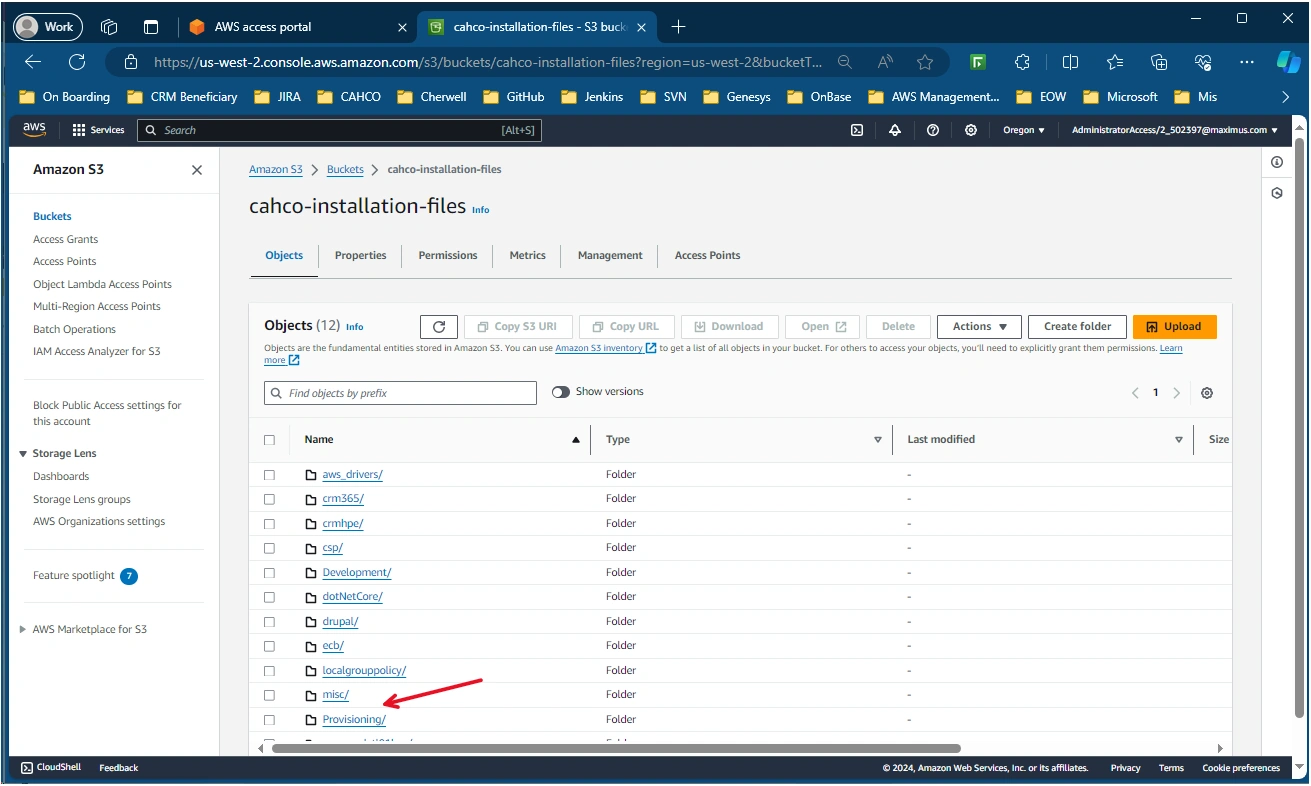Open object list preferences gear
The width and height of the screenshot is (1311, 786).
click(x=1207, y=393)
